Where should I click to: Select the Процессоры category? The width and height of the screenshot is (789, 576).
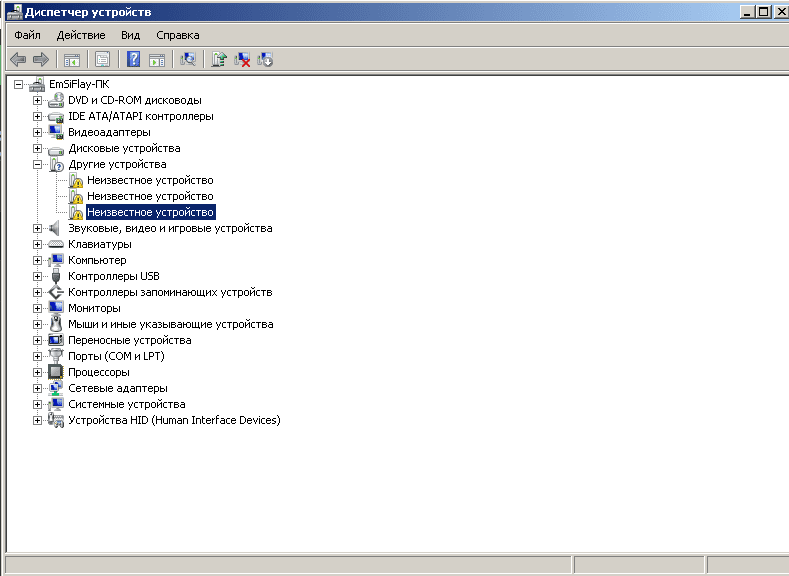tap(98, 372)
